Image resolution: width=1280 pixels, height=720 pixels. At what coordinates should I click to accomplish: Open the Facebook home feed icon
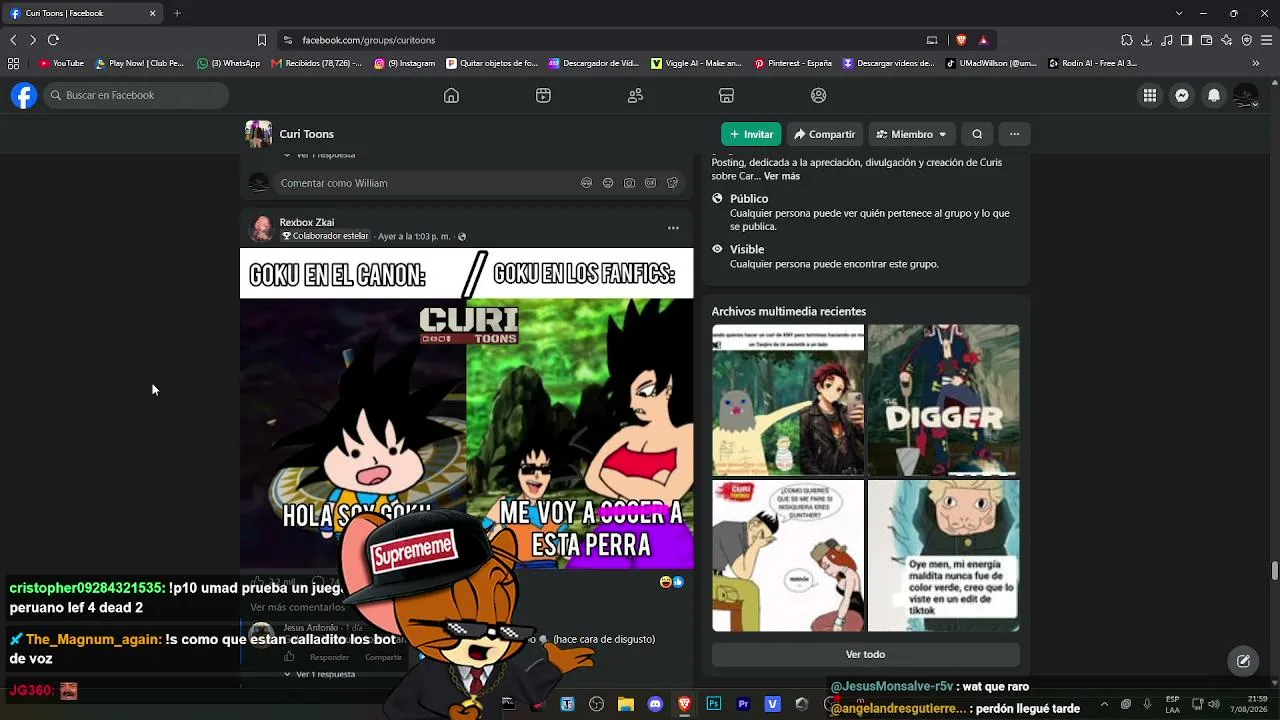(x=451, y=95)
